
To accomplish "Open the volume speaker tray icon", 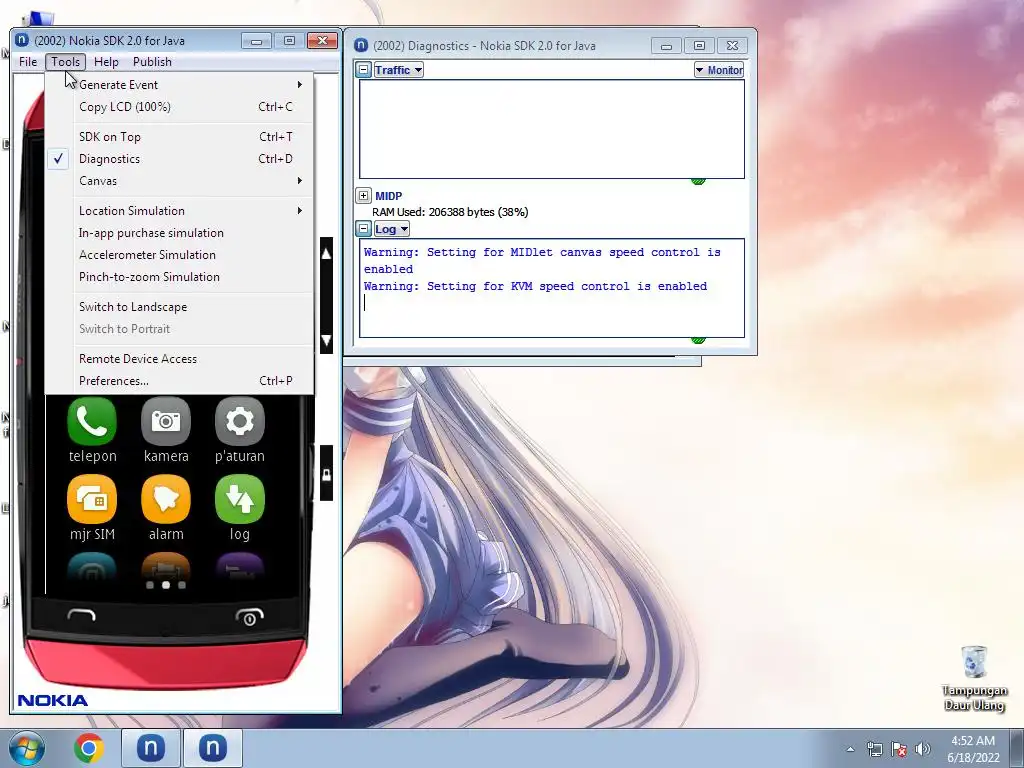I will pyautogui.click(x=923, y=749).
